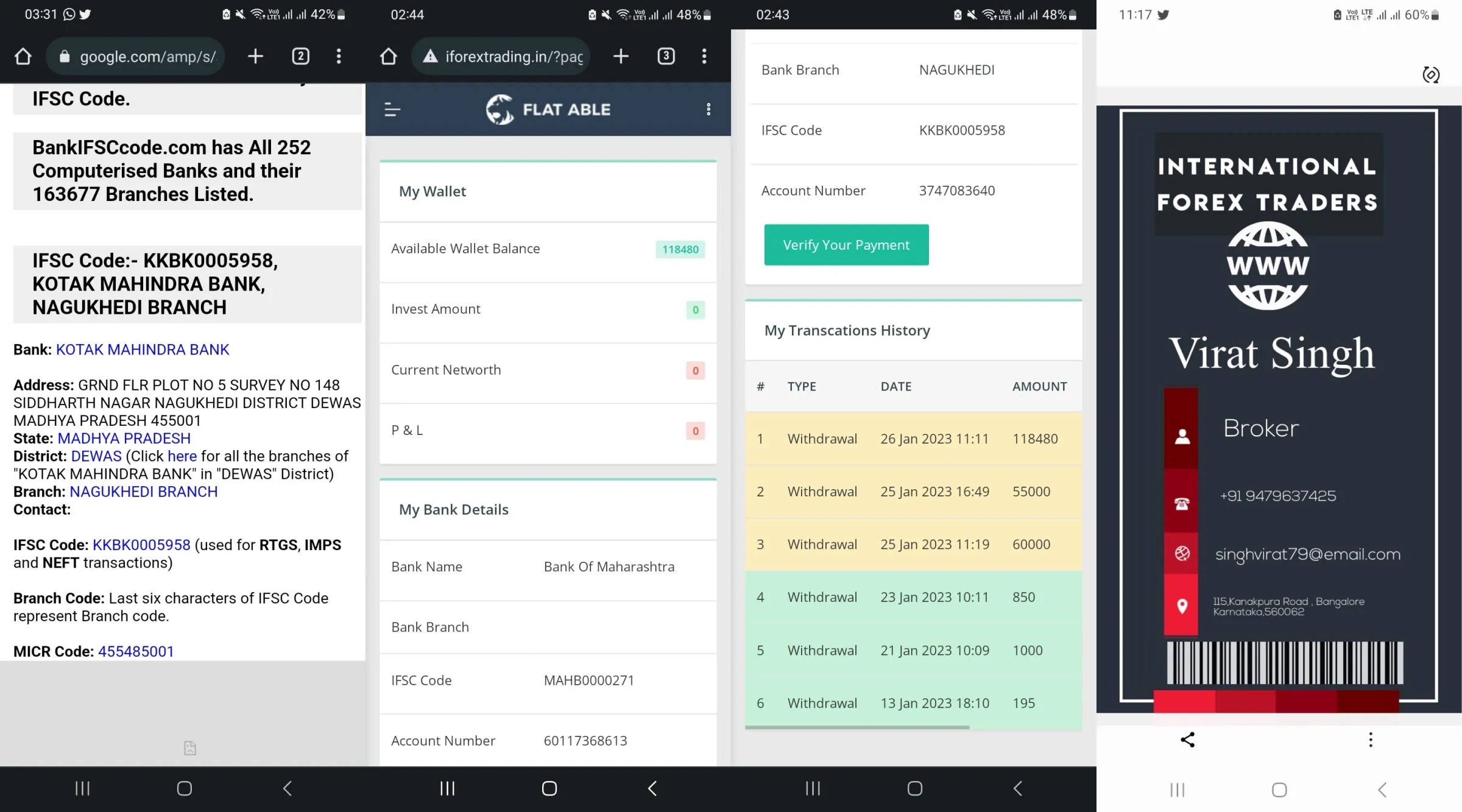The width and height of the screenshot is (1462, 812).
Task: Tap the recent apps button in first screenshot
Action: tap(82, 789)
